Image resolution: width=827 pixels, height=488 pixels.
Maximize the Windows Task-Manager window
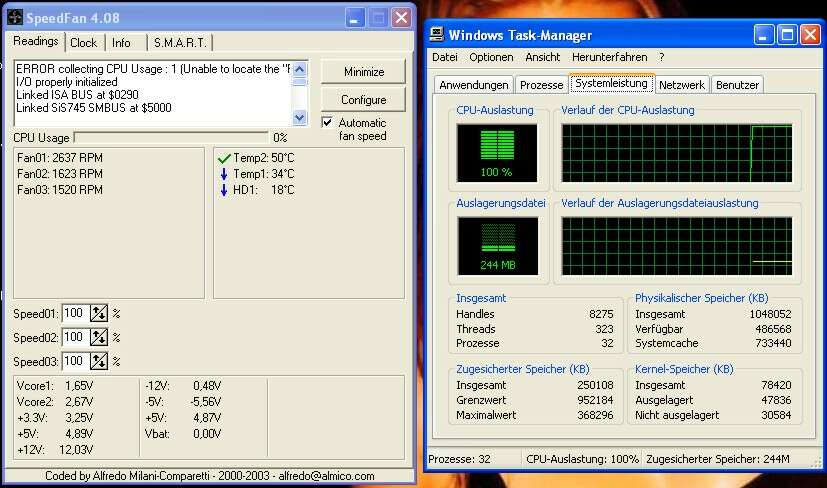pyautogui.click(x=787, y=35)
